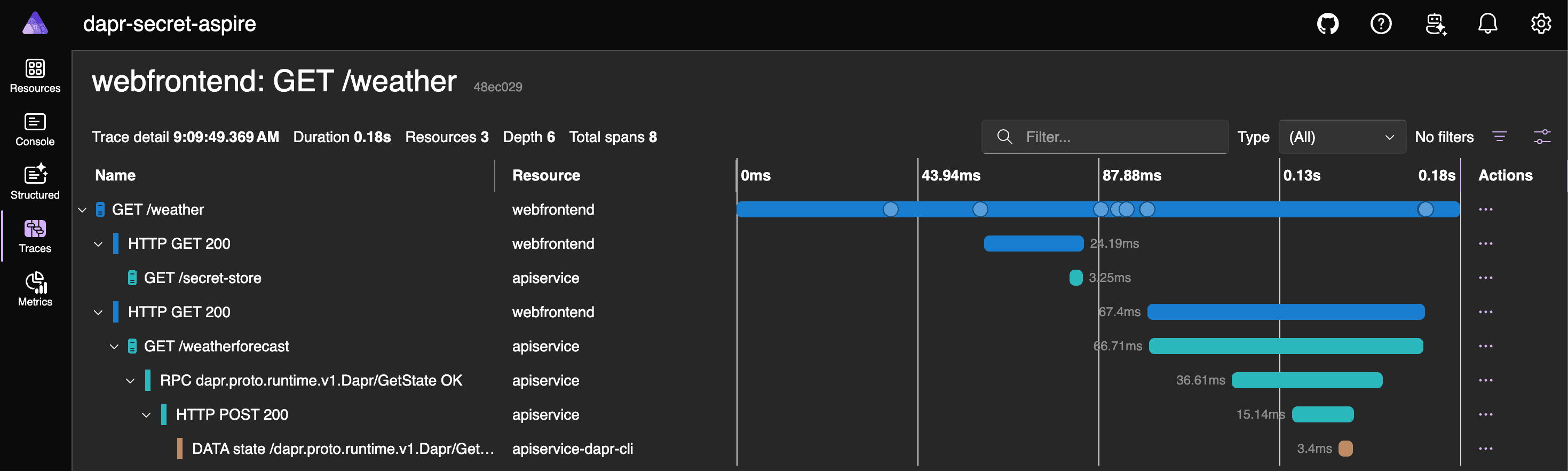
Task: Select the RPC dapr.proto.runtime.v1.Dapr/GetState OK span
Action: point(311,380)
